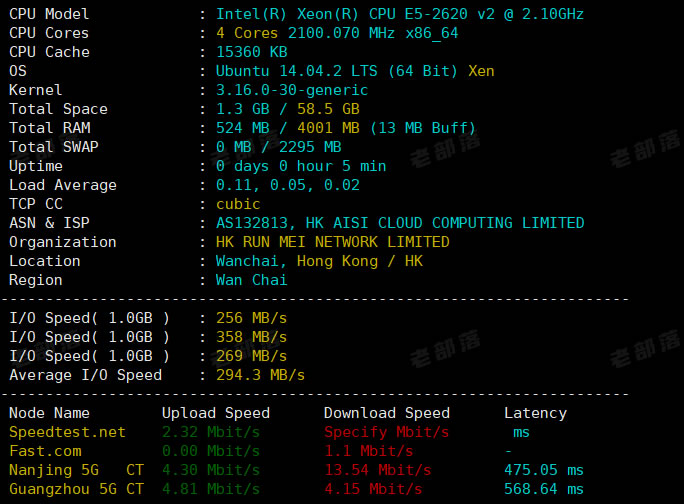Click the Location value Wanchai, Hong Kong

coord(319,261)
